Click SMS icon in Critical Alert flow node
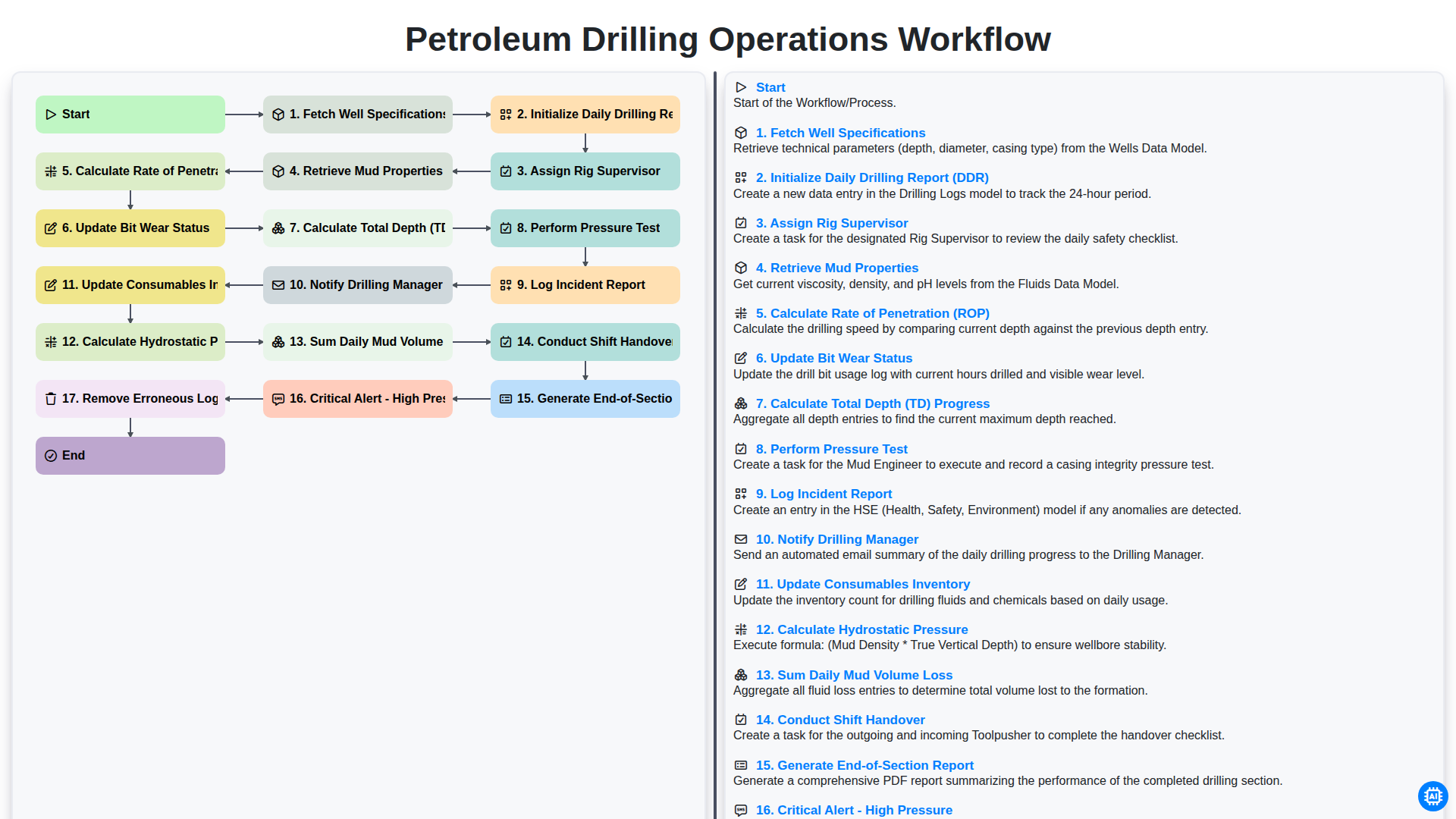Screen dimensions: 1456x819 278,399
